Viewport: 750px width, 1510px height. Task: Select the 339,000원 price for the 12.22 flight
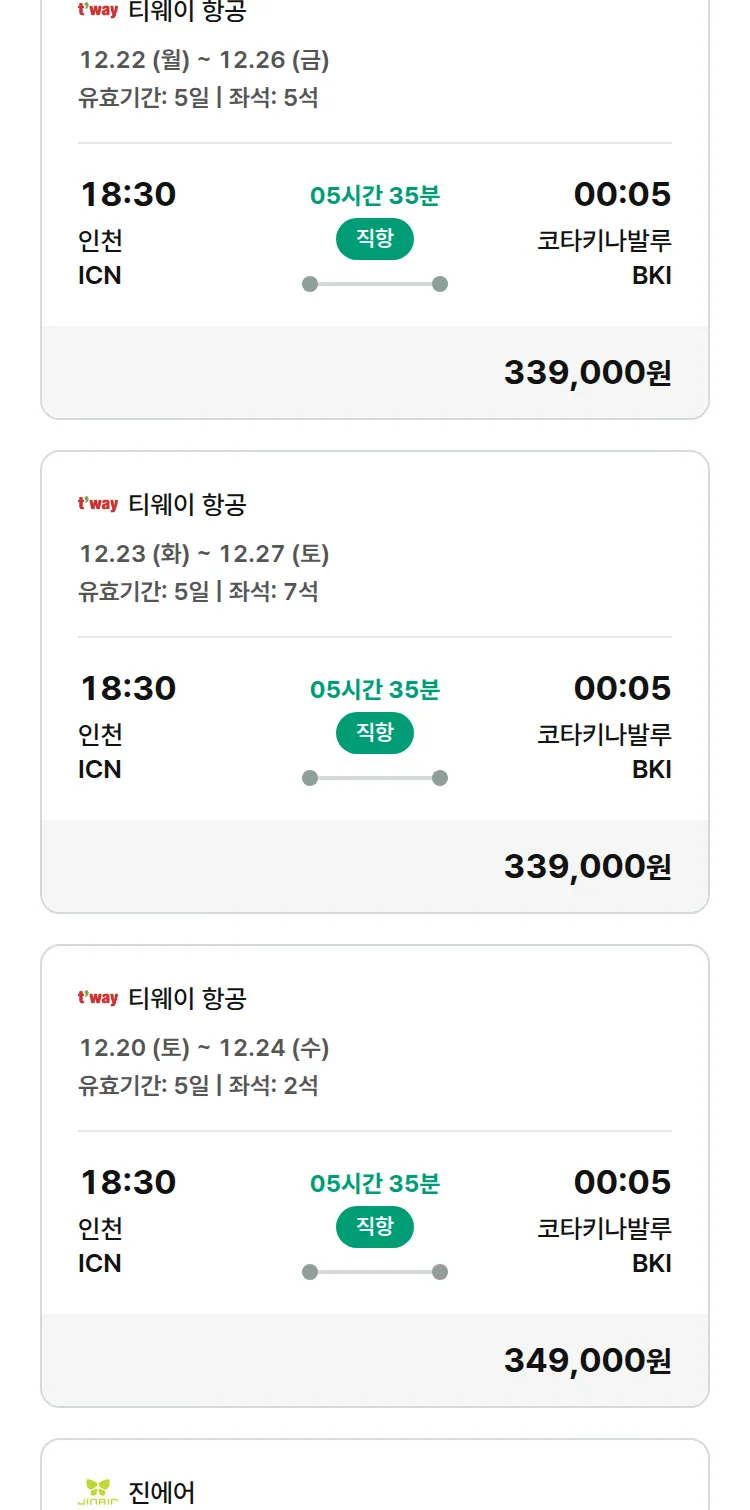coord(587,372)
